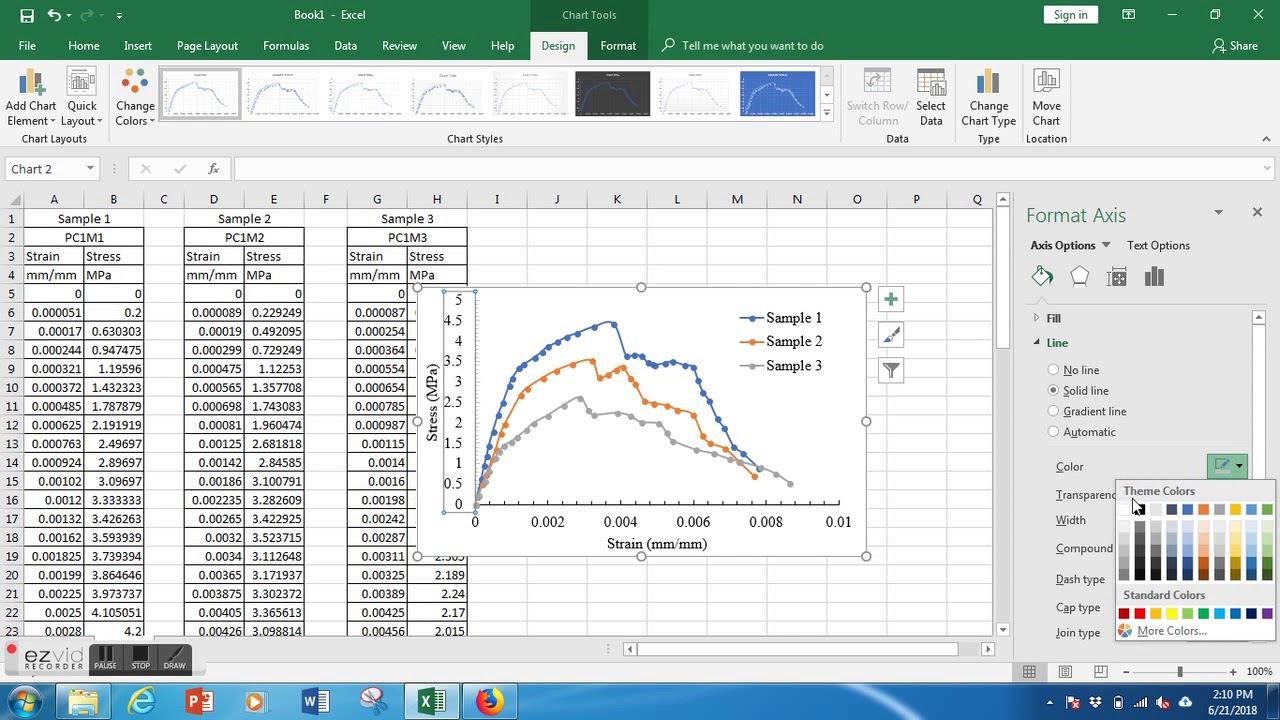The image size is (1280, 720).
Task: Click Move Chart button
Action: point(1046,99)
